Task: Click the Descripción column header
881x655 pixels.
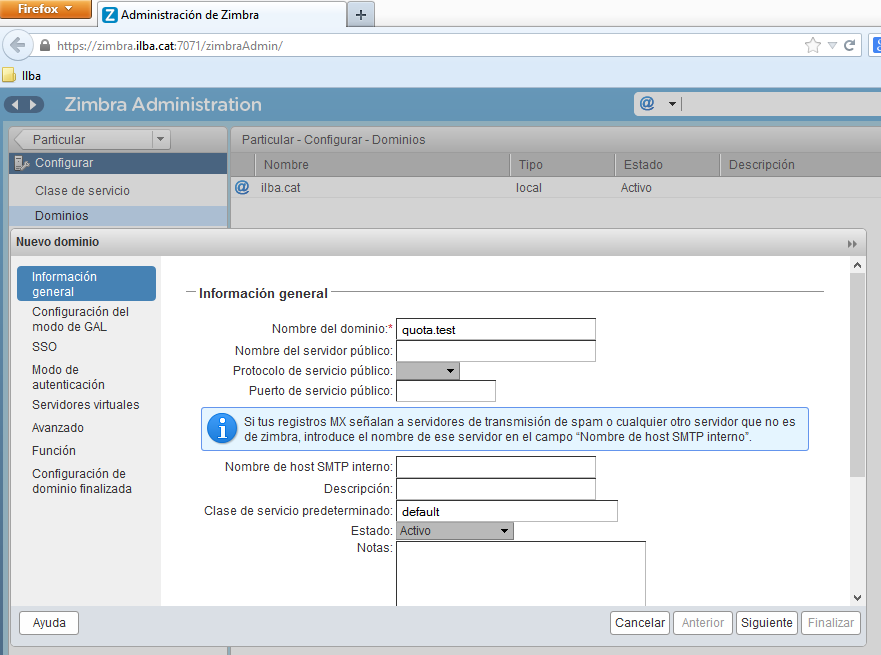Action: click(801, 165)
